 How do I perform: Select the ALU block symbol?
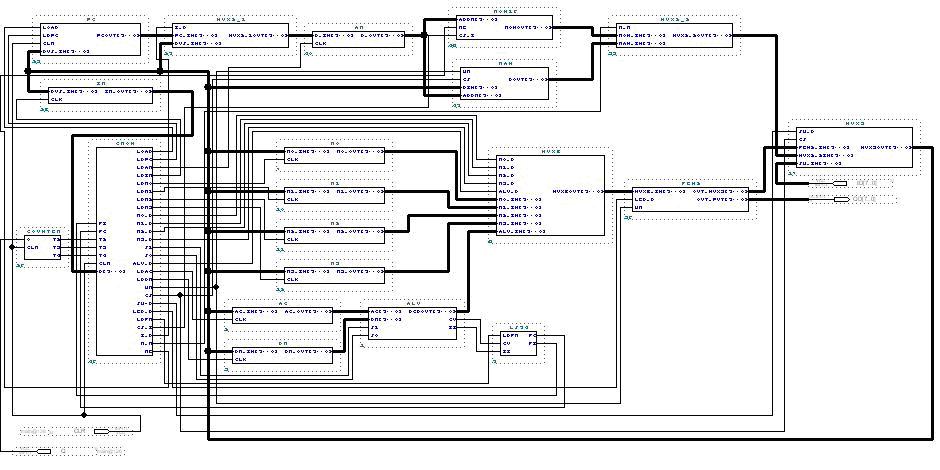click(412, 324)
